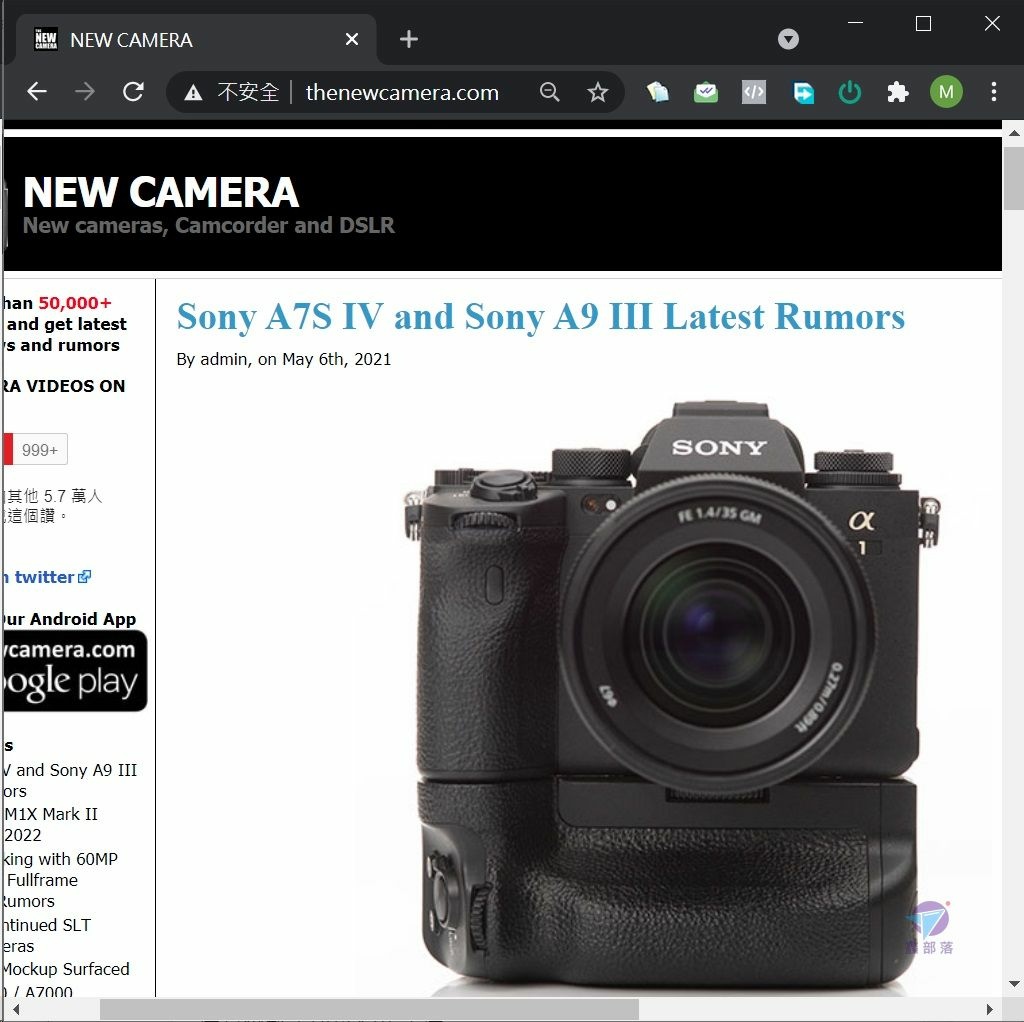Image resolution: width=1024 pixels, height=1022 pixels.
Task: Click the zoom magnifier icon in address bar
Action: tap(550, 92)
